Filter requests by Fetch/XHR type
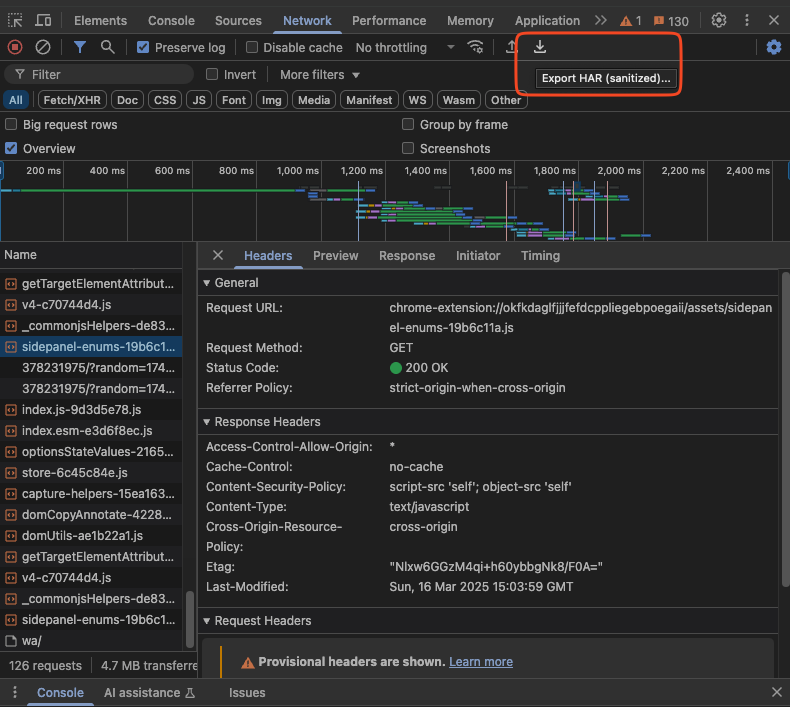The image size is (790, 707). [73, 100]
